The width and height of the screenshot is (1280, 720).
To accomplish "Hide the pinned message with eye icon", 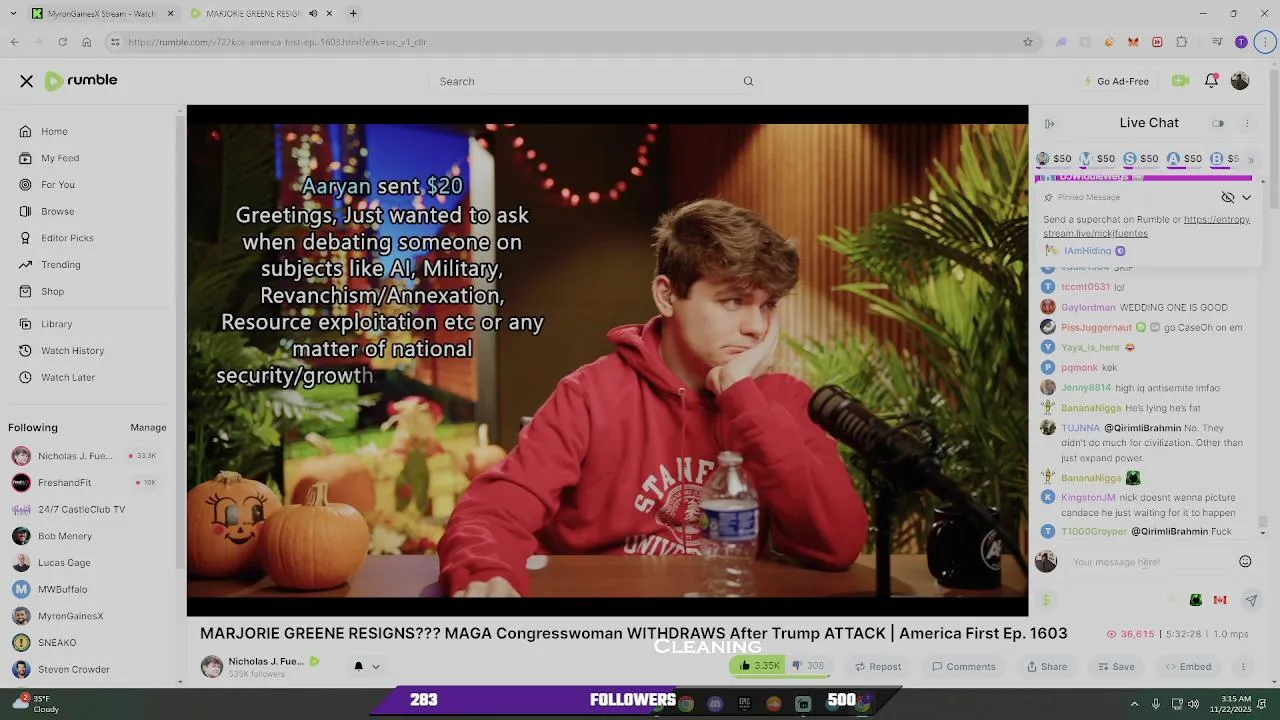I will [1228, 197].
